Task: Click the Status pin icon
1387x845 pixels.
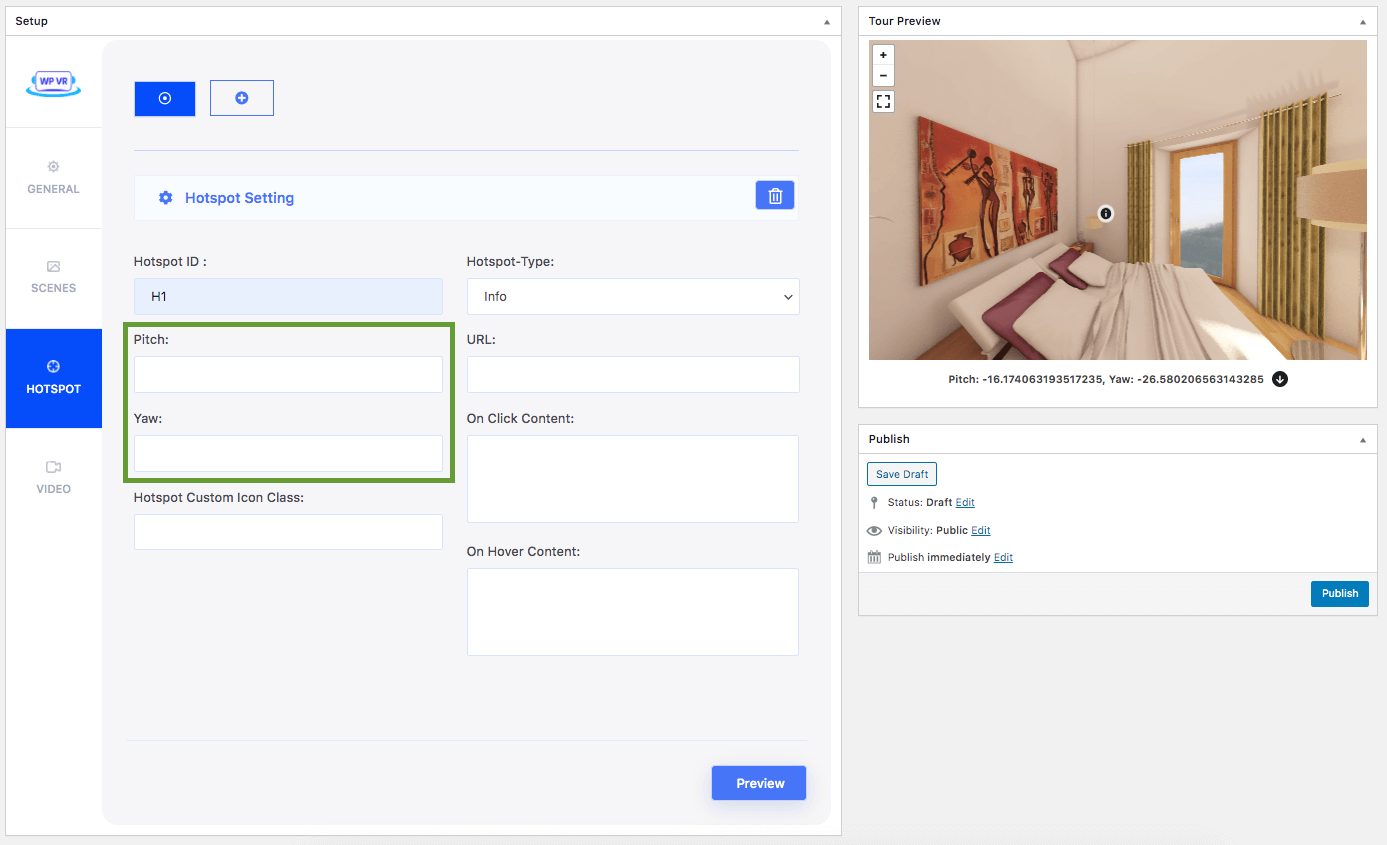Action: [x=874, y=503]
